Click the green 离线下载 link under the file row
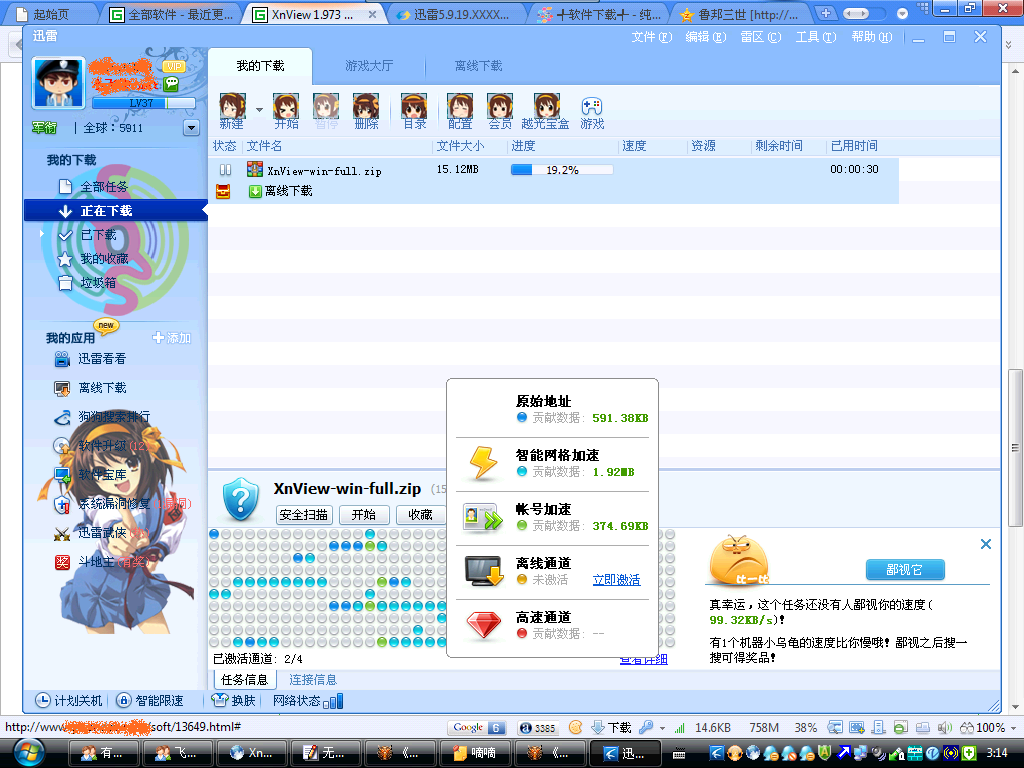The image size is (1024, 768). click(x=281, y=191)
